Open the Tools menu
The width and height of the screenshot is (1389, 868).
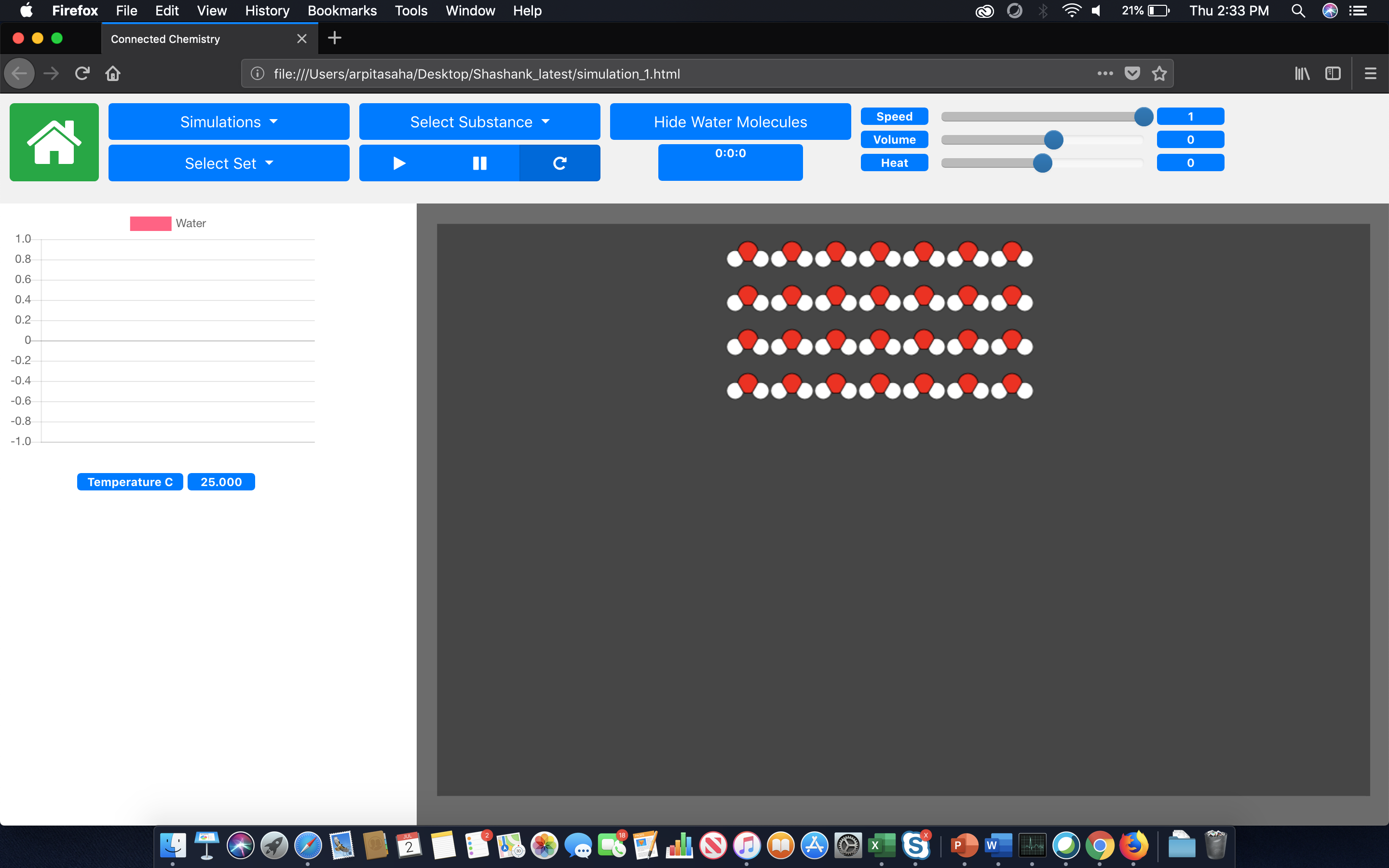pos(411,10)
